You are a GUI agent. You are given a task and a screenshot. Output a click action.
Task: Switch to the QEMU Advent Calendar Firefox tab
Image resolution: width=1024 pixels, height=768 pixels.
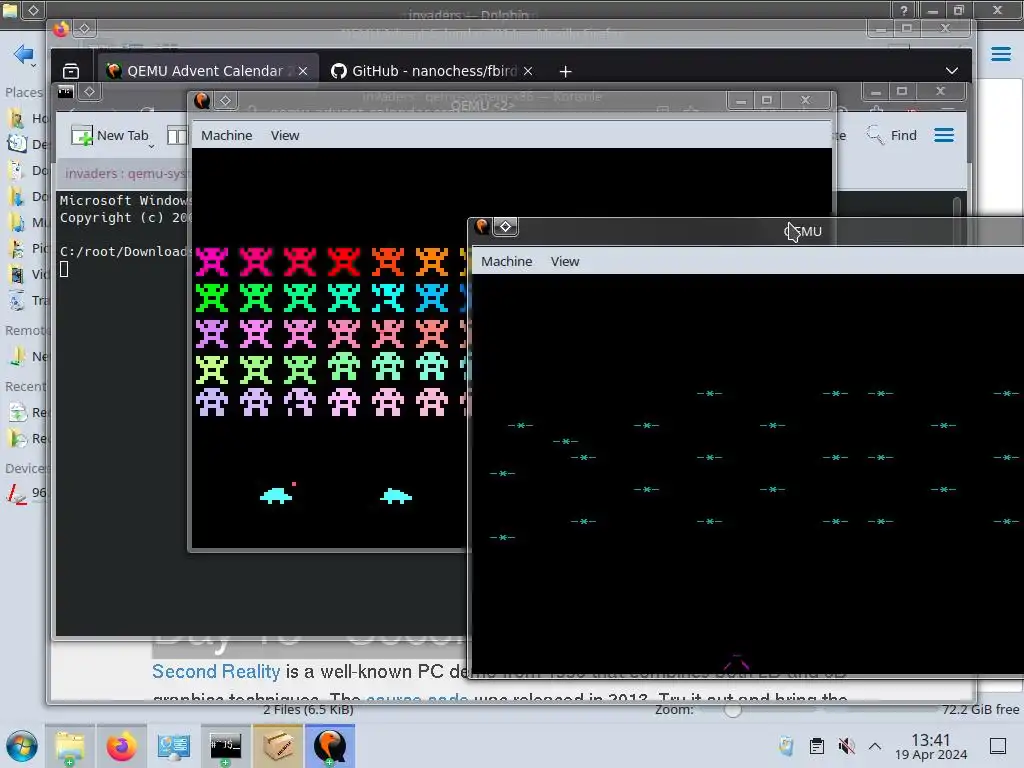(208, 71)
